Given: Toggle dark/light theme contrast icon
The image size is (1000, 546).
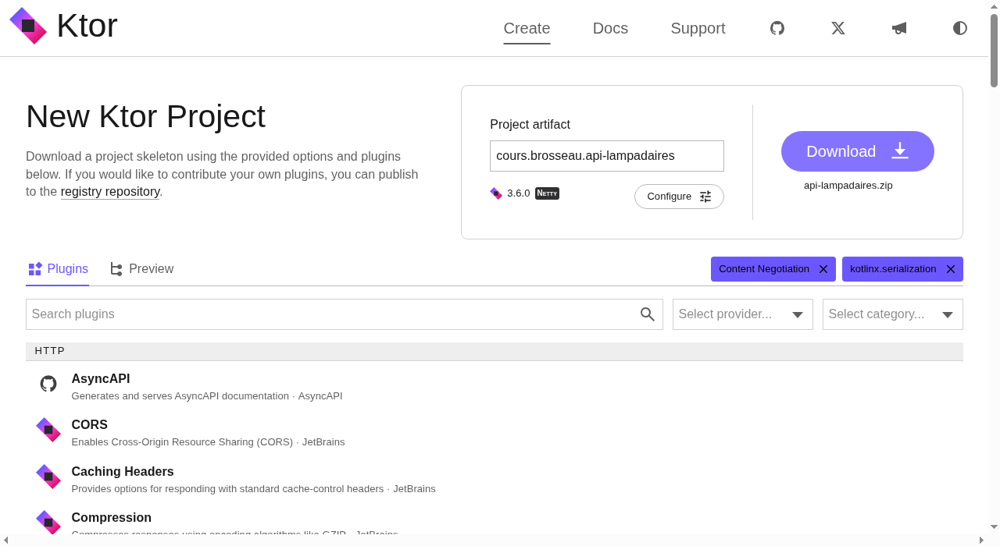Looking at the screenshot, I should (x=960, y=28).
